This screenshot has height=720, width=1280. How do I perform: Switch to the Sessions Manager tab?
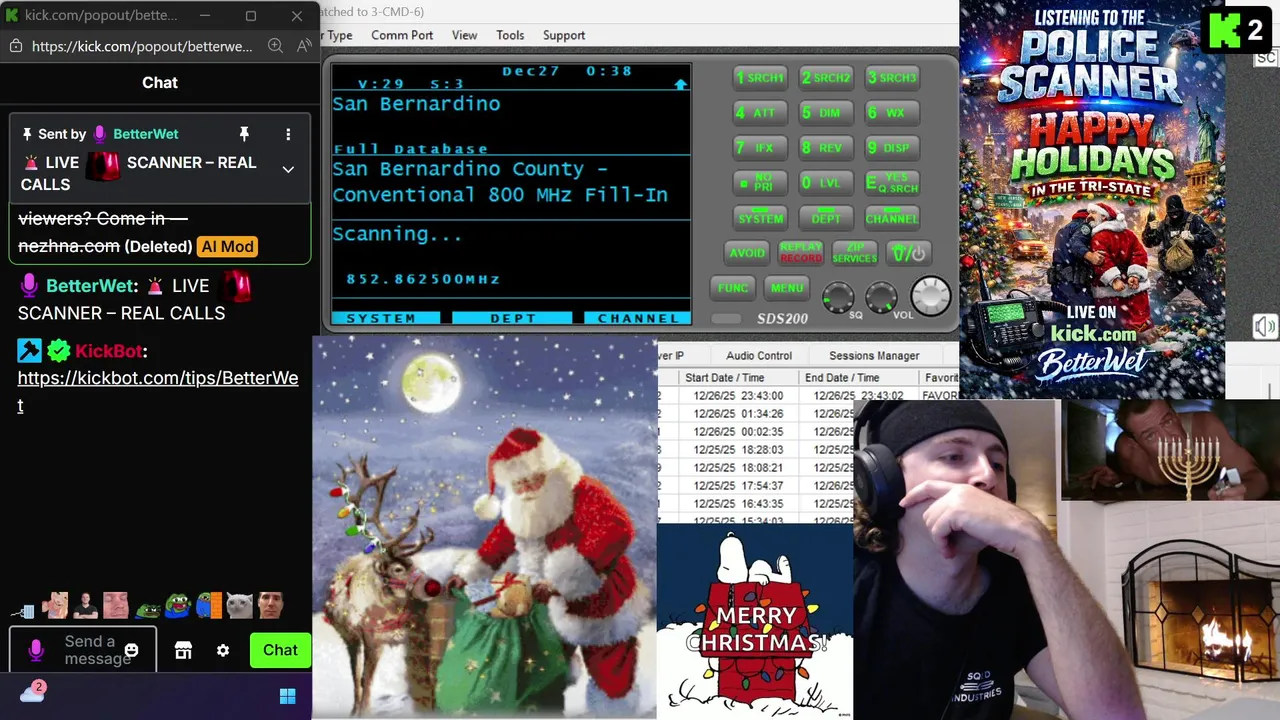tap(874, 356)
